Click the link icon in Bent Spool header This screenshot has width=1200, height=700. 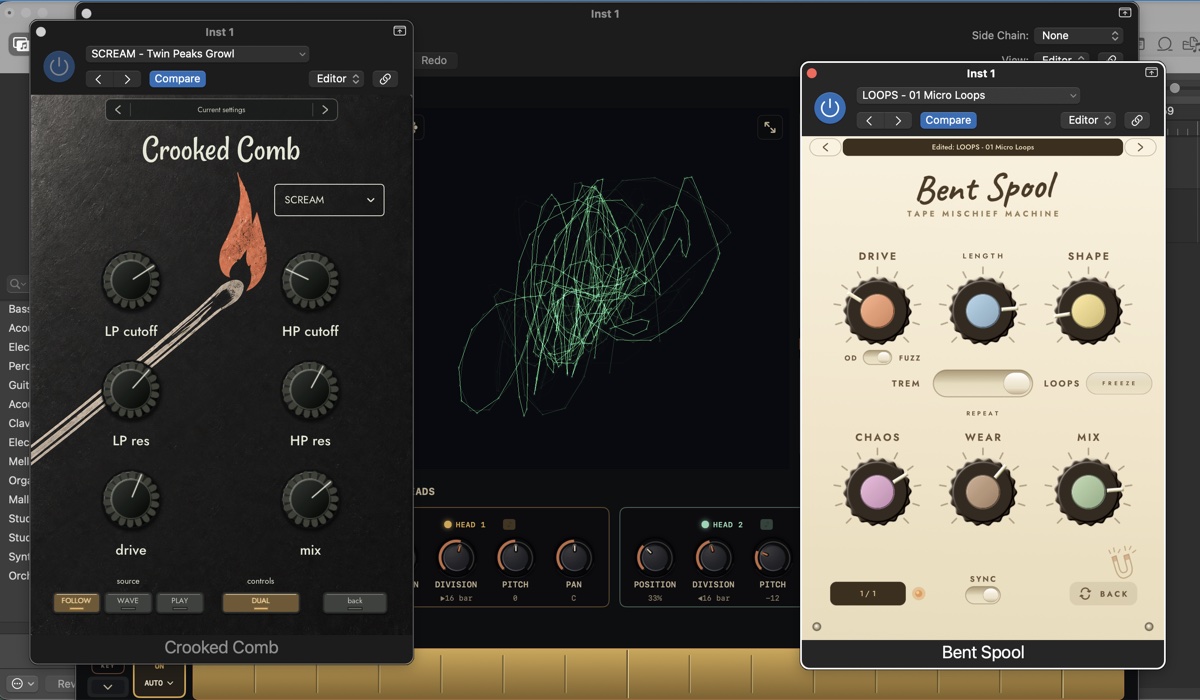click(1136, 120)
